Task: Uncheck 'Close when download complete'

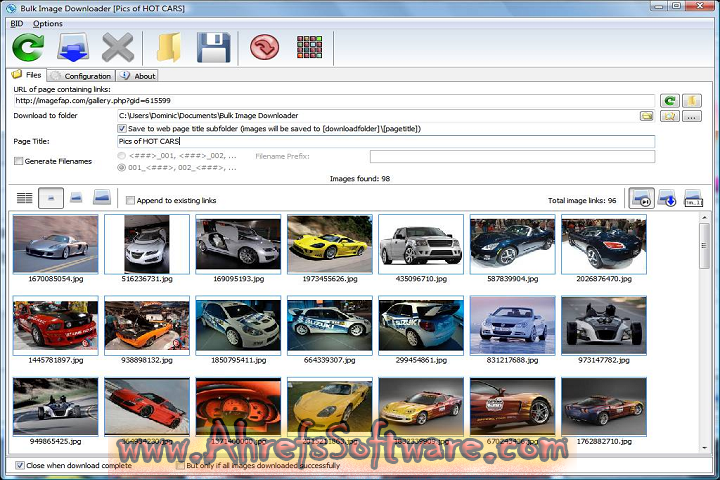Action: pyautogui.click(x=20, y=465)
